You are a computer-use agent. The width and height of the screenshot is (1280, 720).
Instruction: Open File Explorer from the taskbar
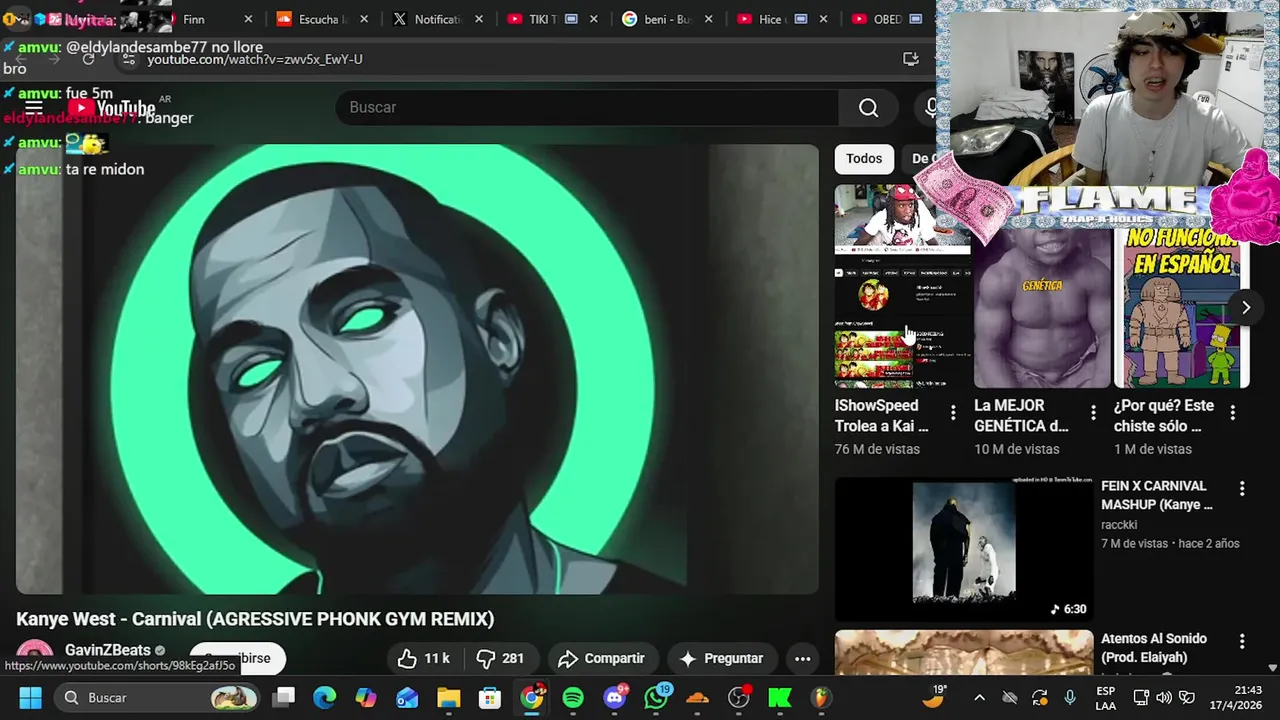448,698
